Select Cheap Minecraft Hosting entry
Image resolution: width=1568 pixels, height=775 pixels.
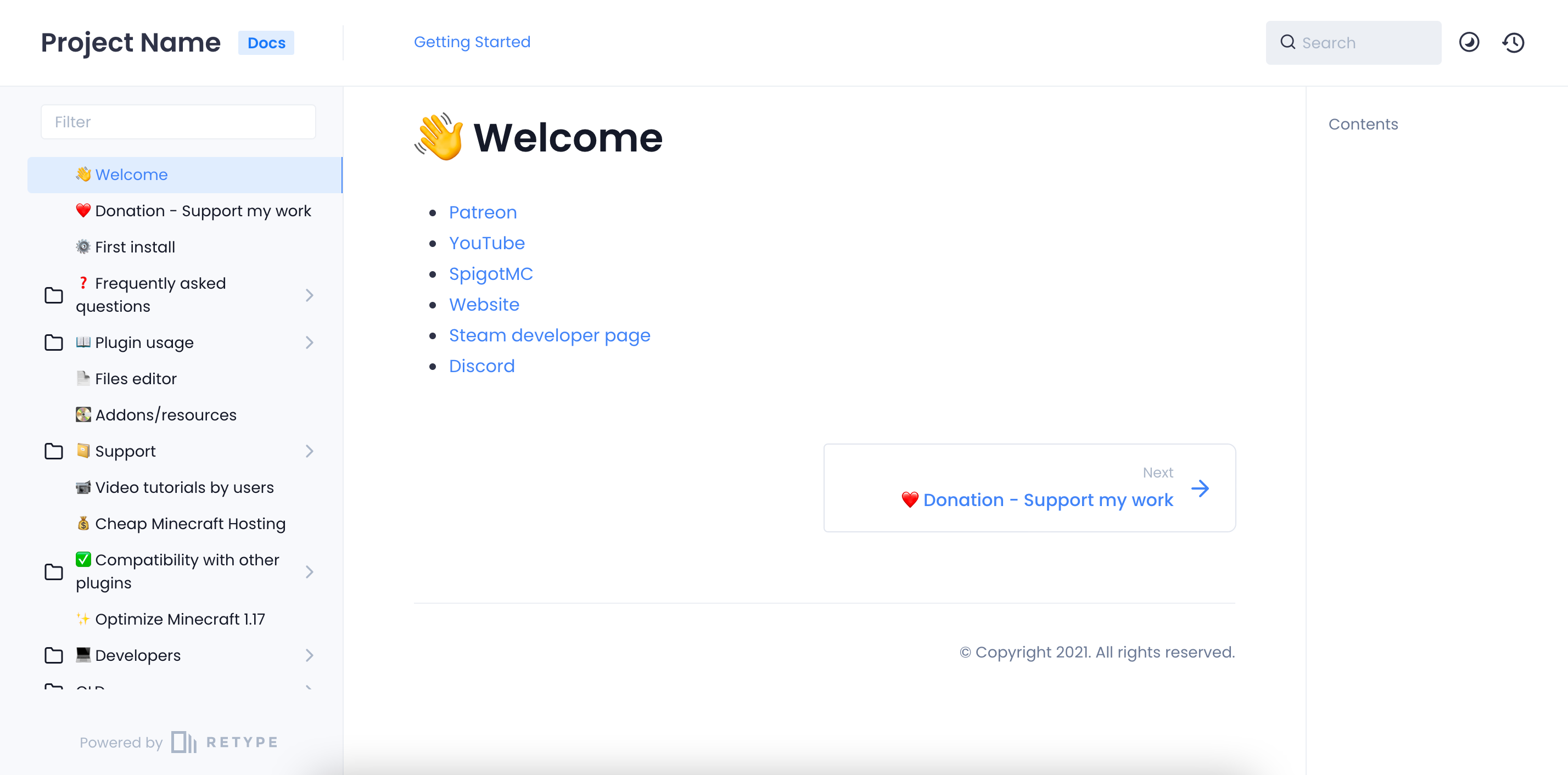pos(190,523)
